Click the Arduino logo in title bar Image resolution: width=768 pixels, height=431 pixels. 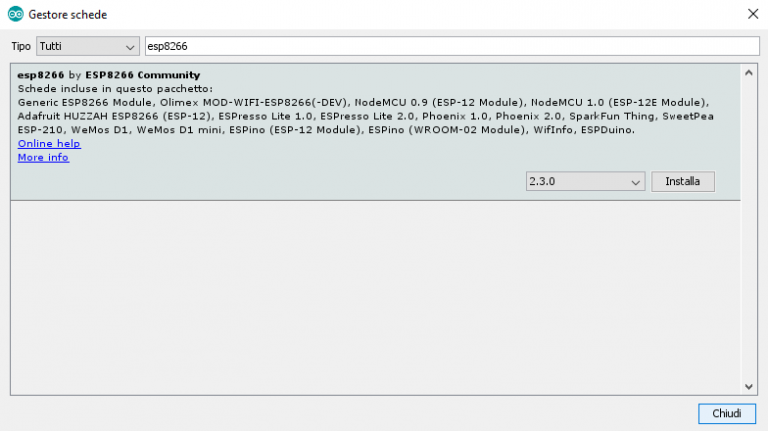(x=15, y=15)
